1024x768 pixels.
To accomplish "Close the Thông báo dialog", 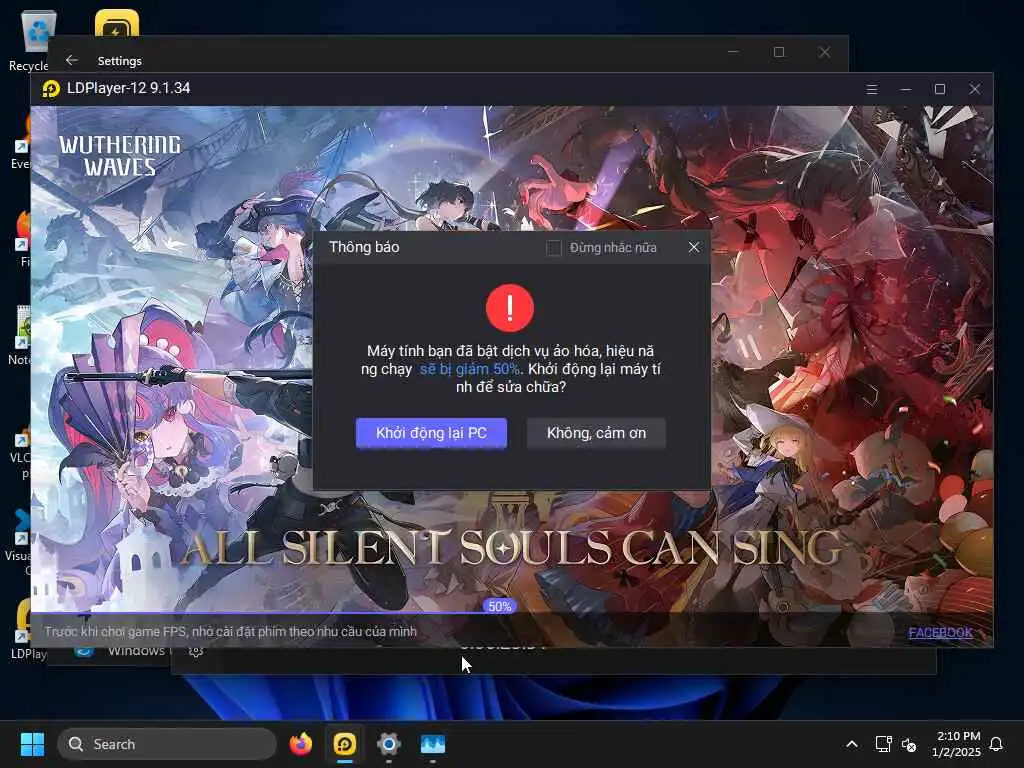I will (694, 248).
